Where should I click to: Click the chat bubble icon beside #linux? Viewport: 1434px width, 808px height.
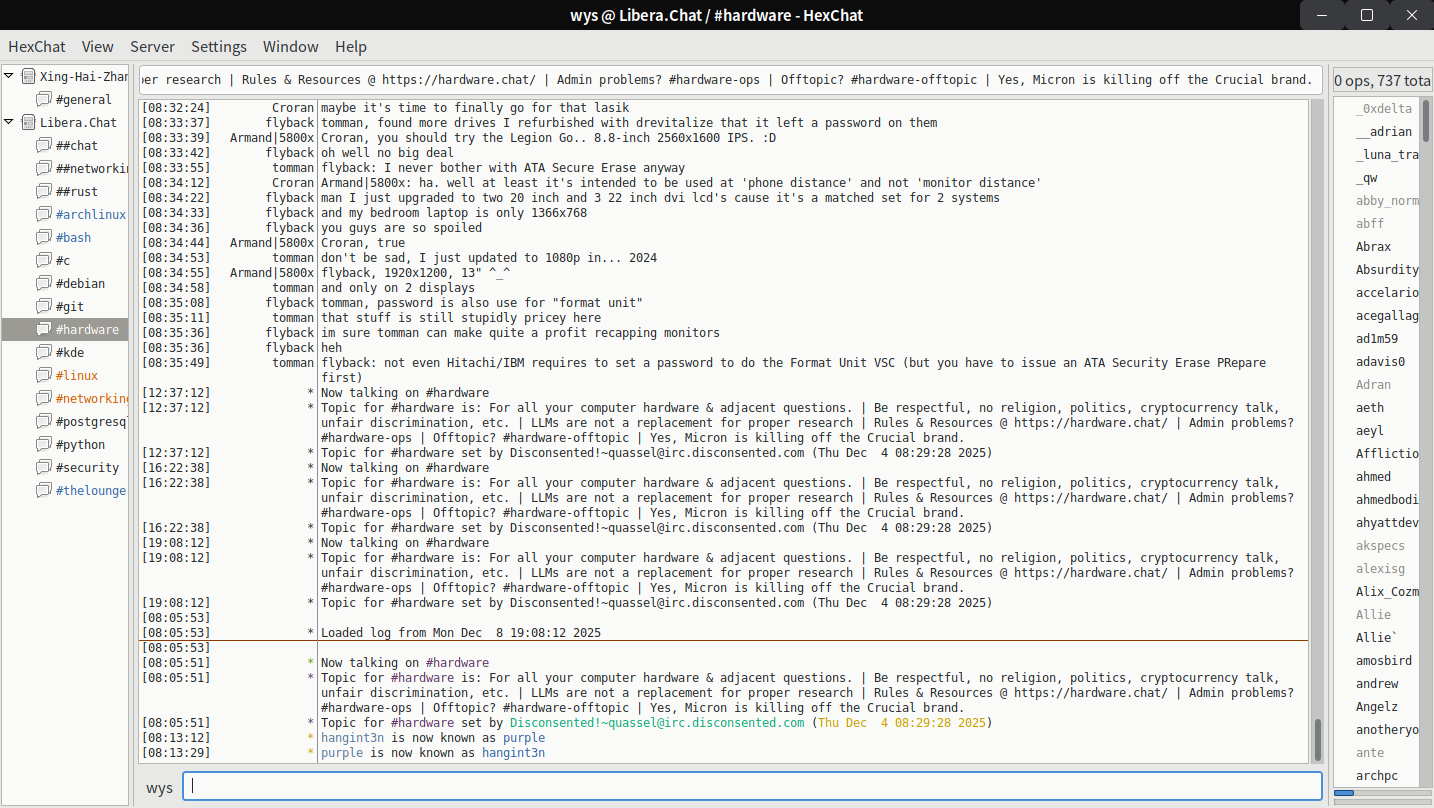(43, 376)
